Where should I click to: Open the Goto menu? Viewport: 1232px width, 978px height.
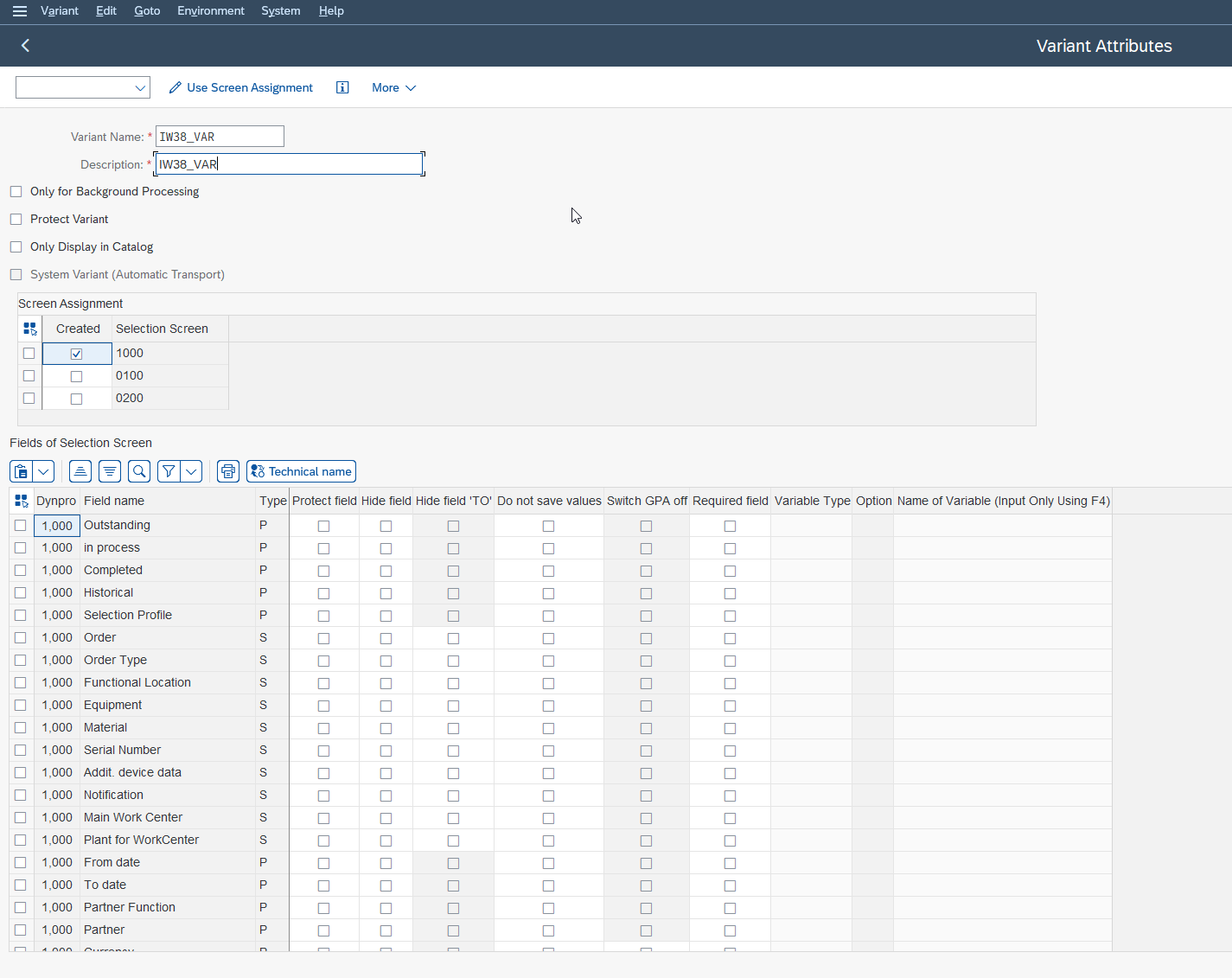[x=147, y=11]
